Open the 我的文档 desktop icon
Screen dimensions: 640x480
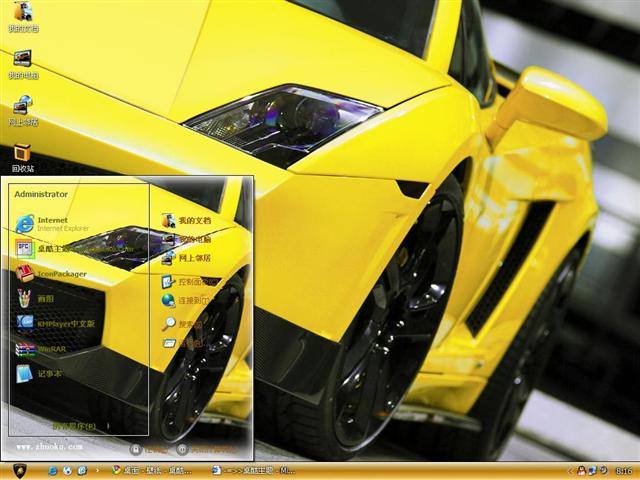[x=23, y=16]
